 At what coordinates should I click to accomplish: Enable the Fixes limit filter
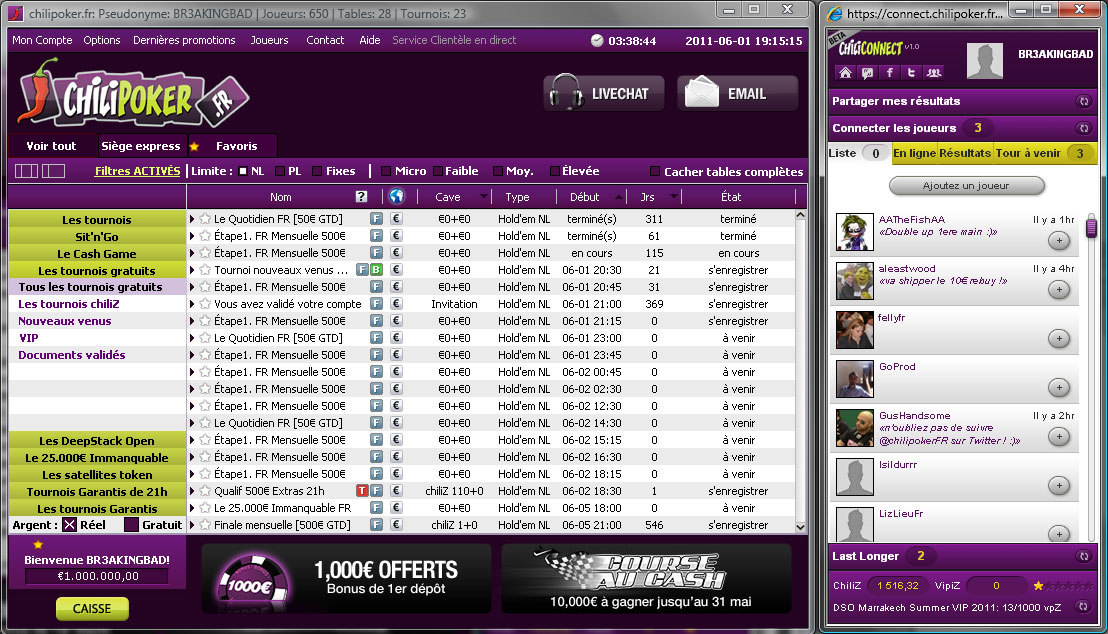(x=317, y=171)
